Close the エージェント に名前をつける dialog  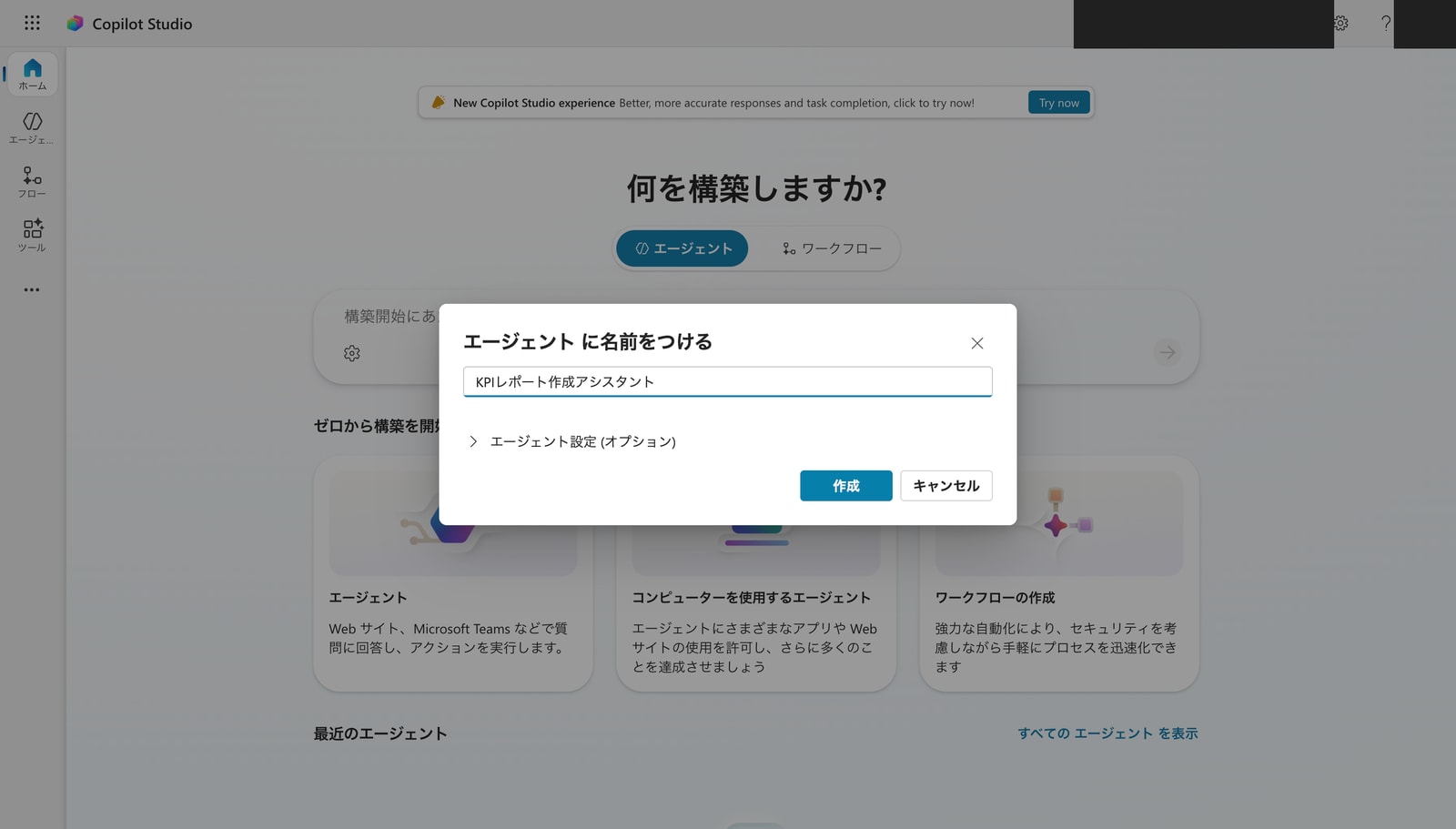[977, 343]
